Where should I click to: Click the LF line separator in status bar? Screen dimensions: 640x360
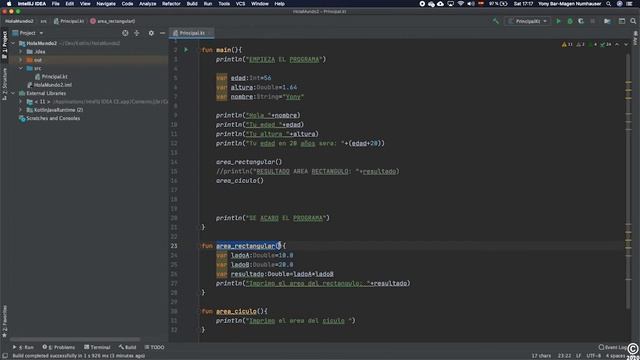(578, 356)
